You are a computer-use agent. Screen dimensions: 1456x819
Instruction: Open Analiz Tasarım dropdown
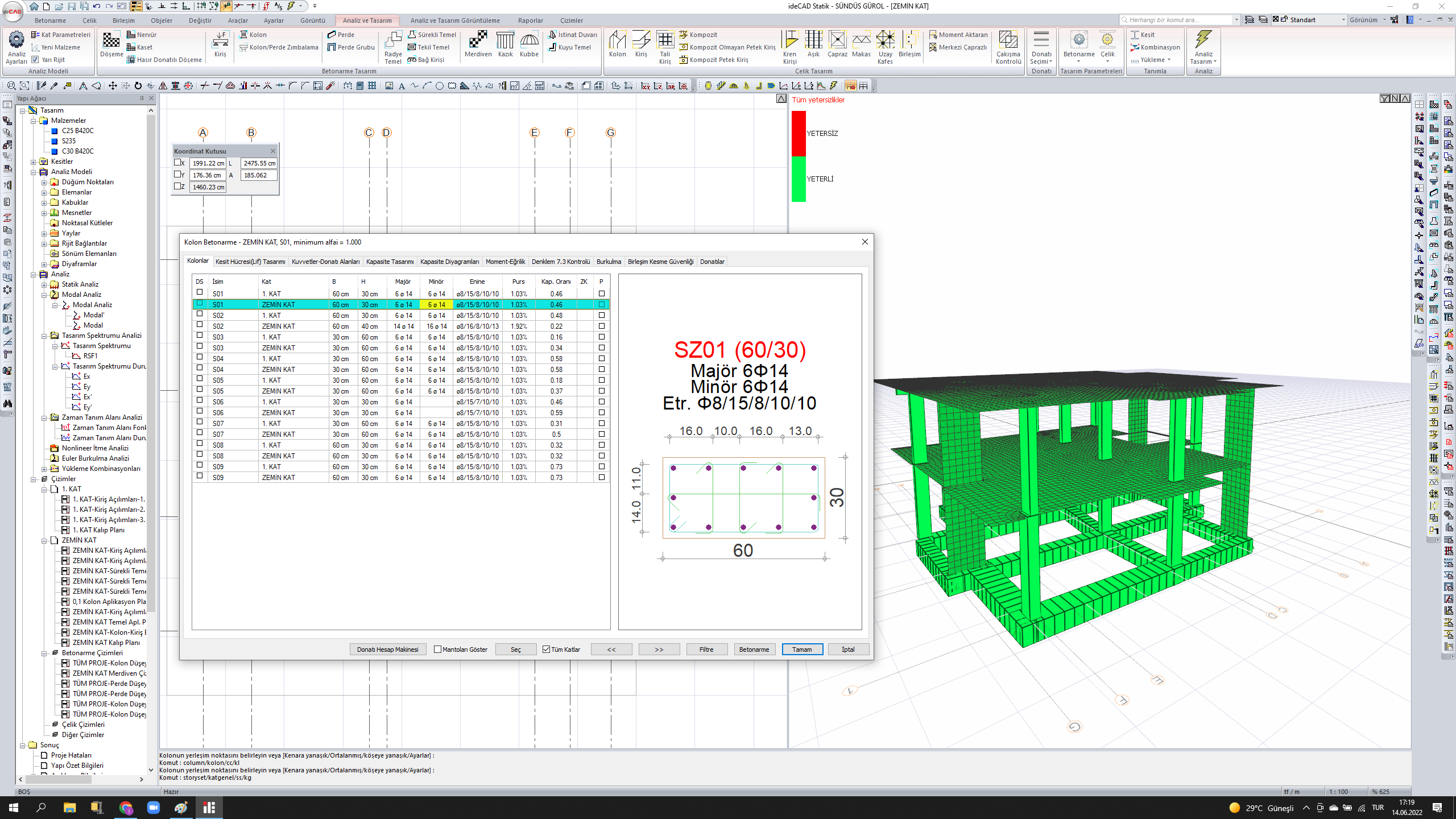1203,47
